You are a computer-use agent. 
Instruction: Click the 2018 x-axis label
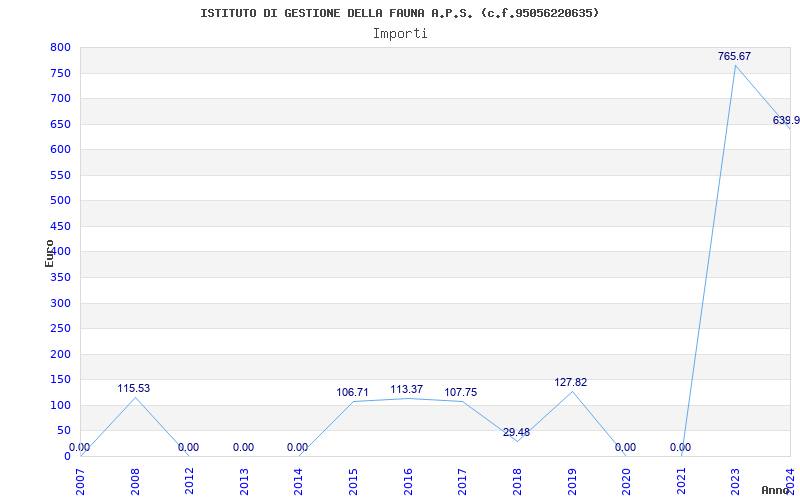[x=517, y=482]
